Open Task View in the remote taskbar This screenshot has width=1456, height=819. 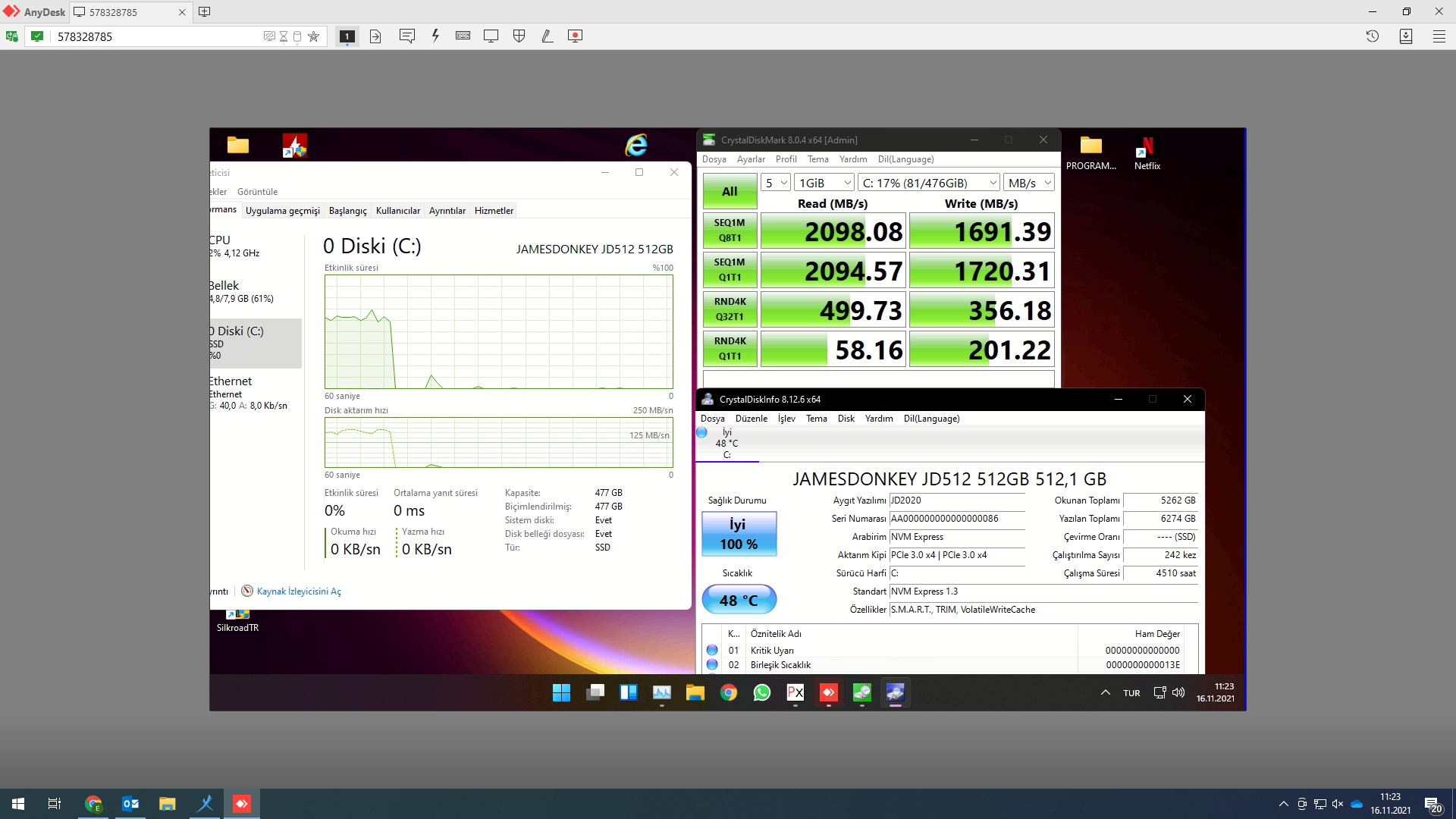pos(595,692)
